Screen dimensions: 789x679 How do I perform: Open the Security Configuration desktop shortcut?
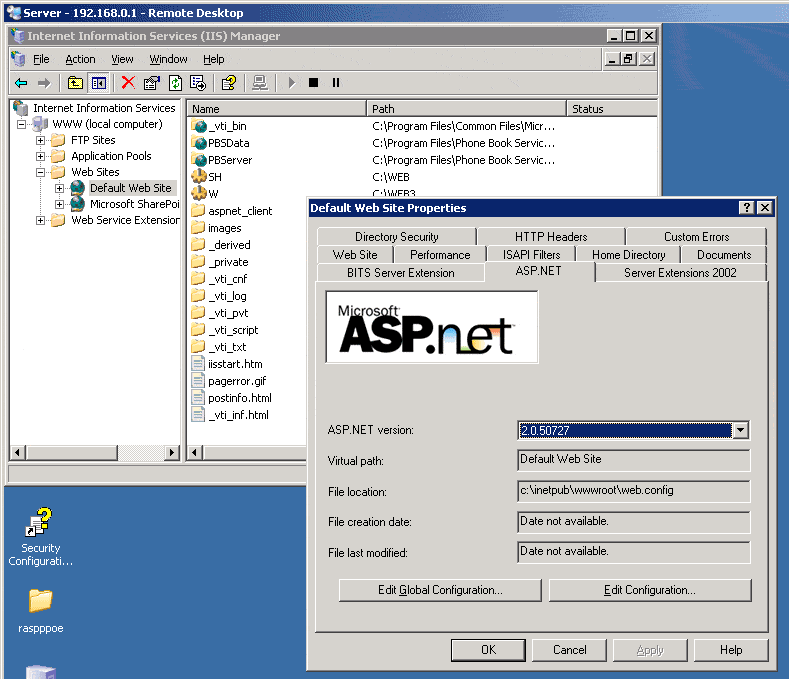tap(40, 537)
